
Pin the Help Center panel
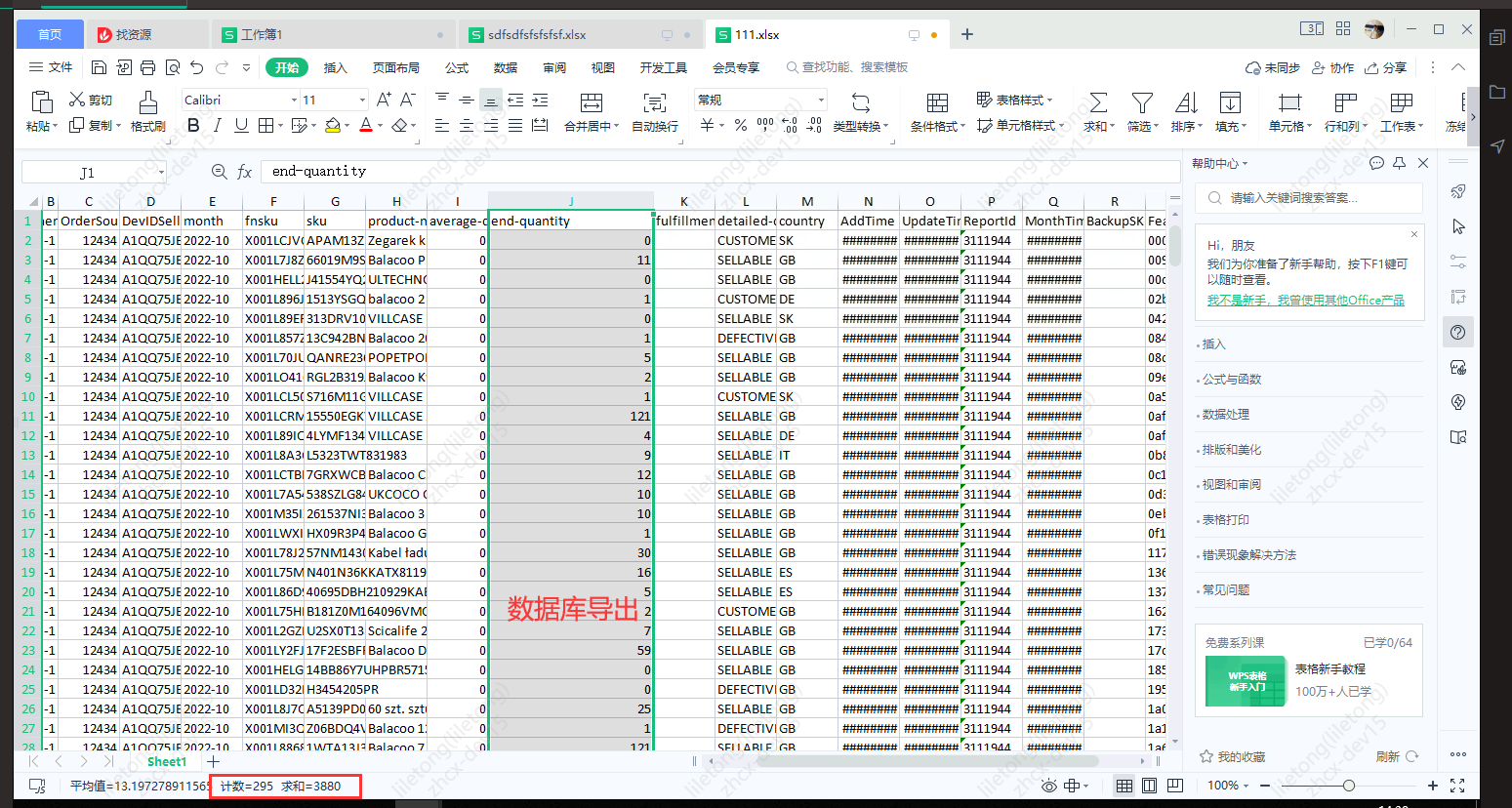point(1400,163)
